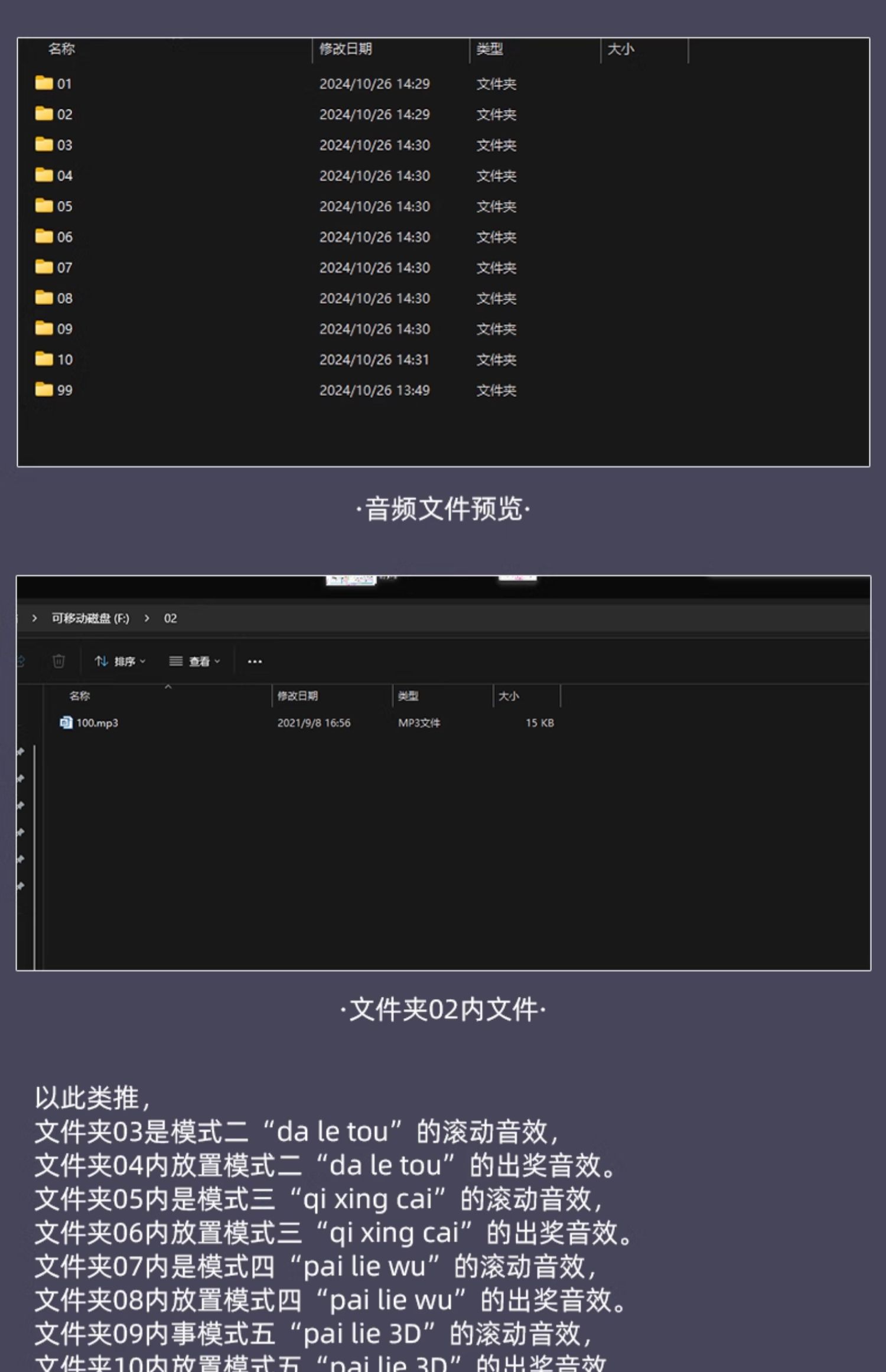
Task: Click the 大小 column header in top folder list
Action: pyautogui.click(x=621, y=49)
